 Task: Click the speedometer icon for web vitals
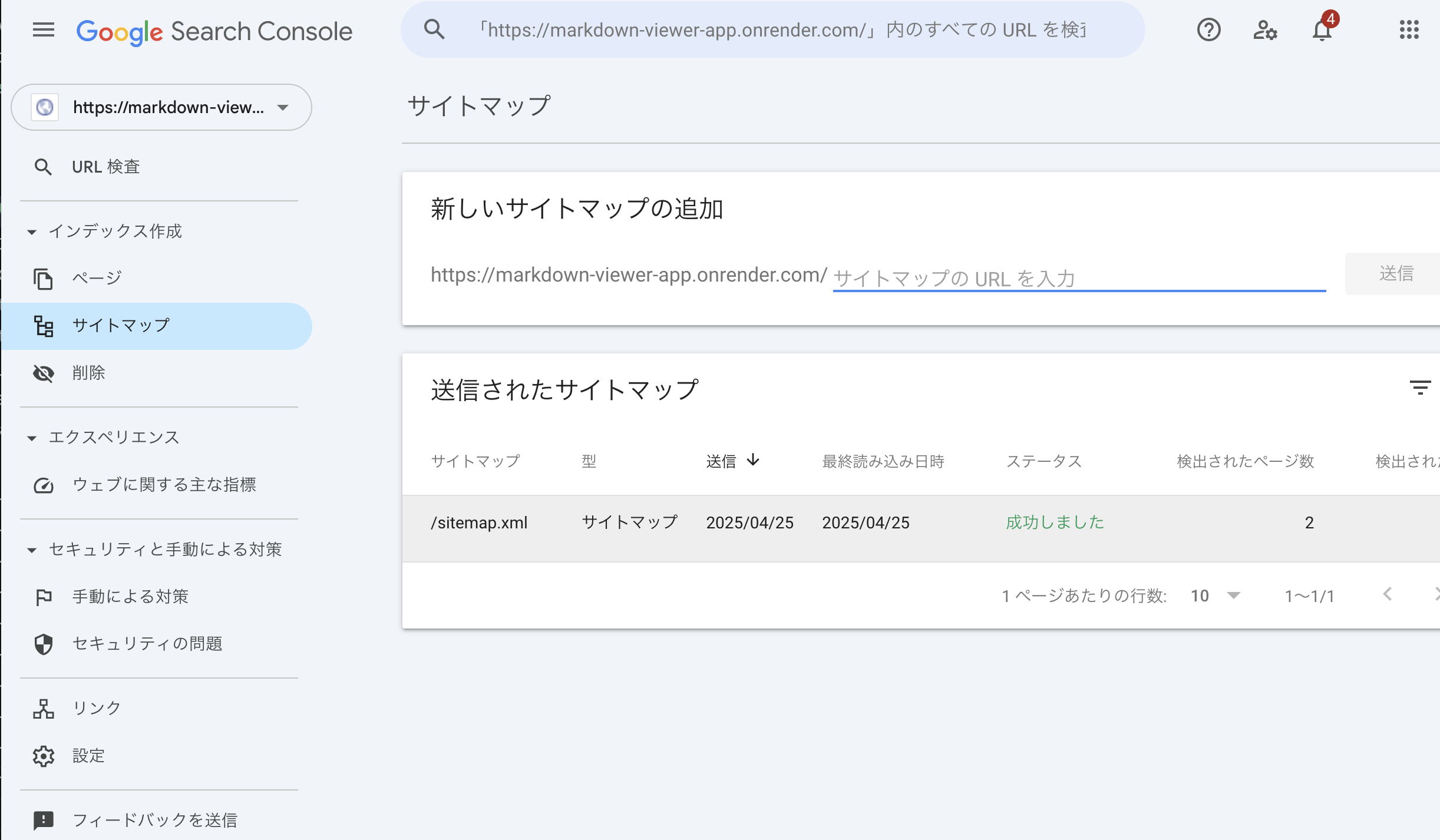[44, 485]
